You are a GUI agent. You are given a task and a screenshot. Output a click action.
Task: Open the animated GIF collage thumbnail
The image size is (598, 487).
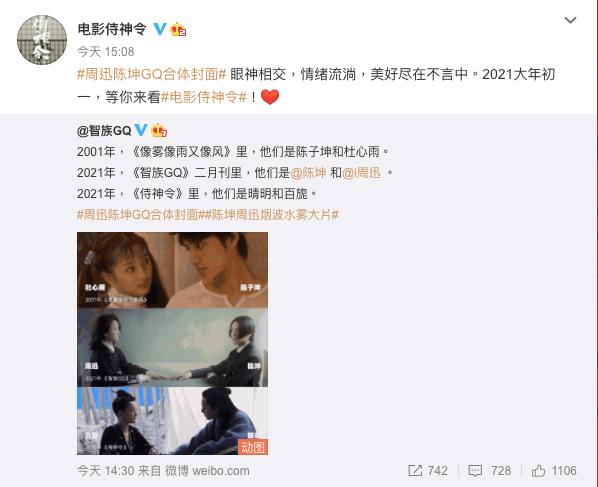click(x=172, y=343)
